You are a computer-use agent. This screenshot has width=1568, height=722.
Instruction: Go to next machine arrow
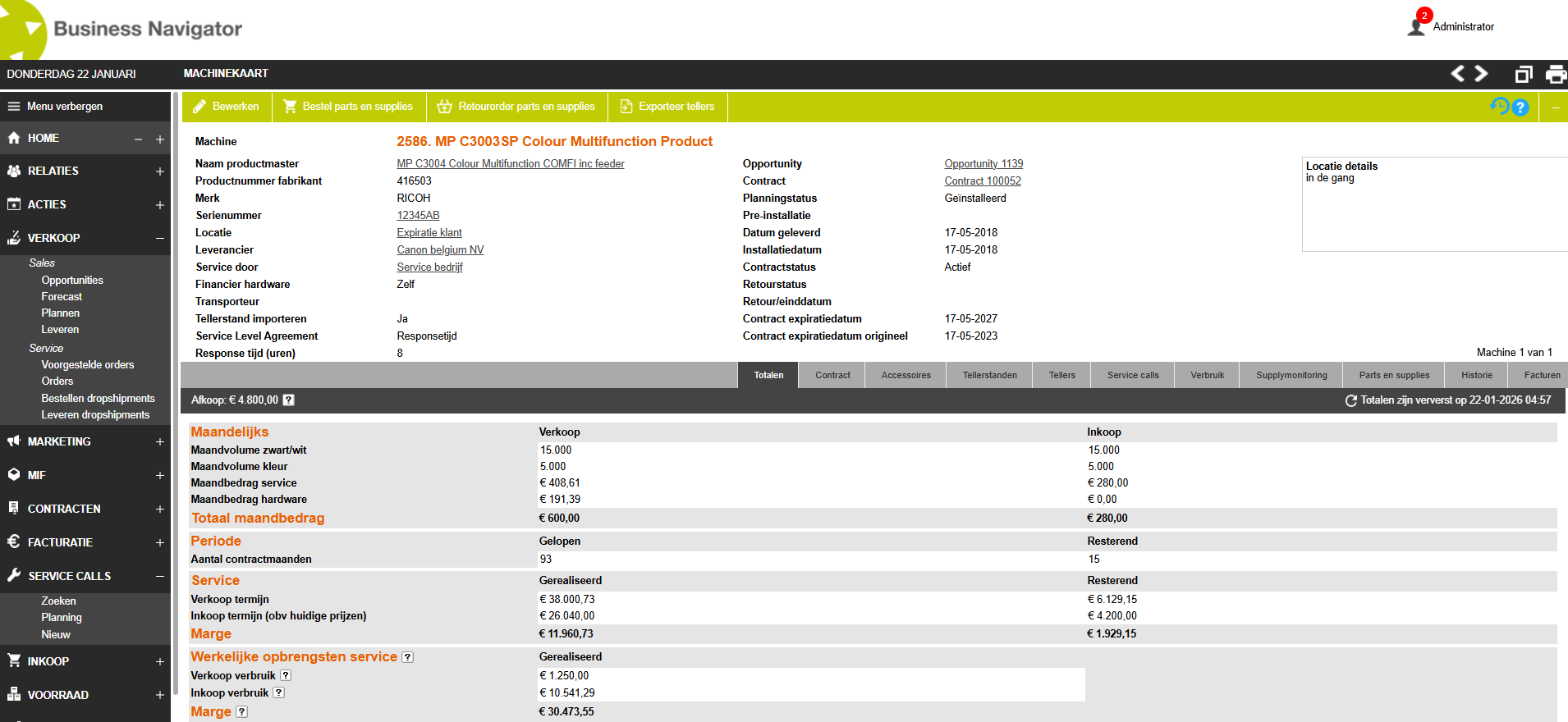1482,74
